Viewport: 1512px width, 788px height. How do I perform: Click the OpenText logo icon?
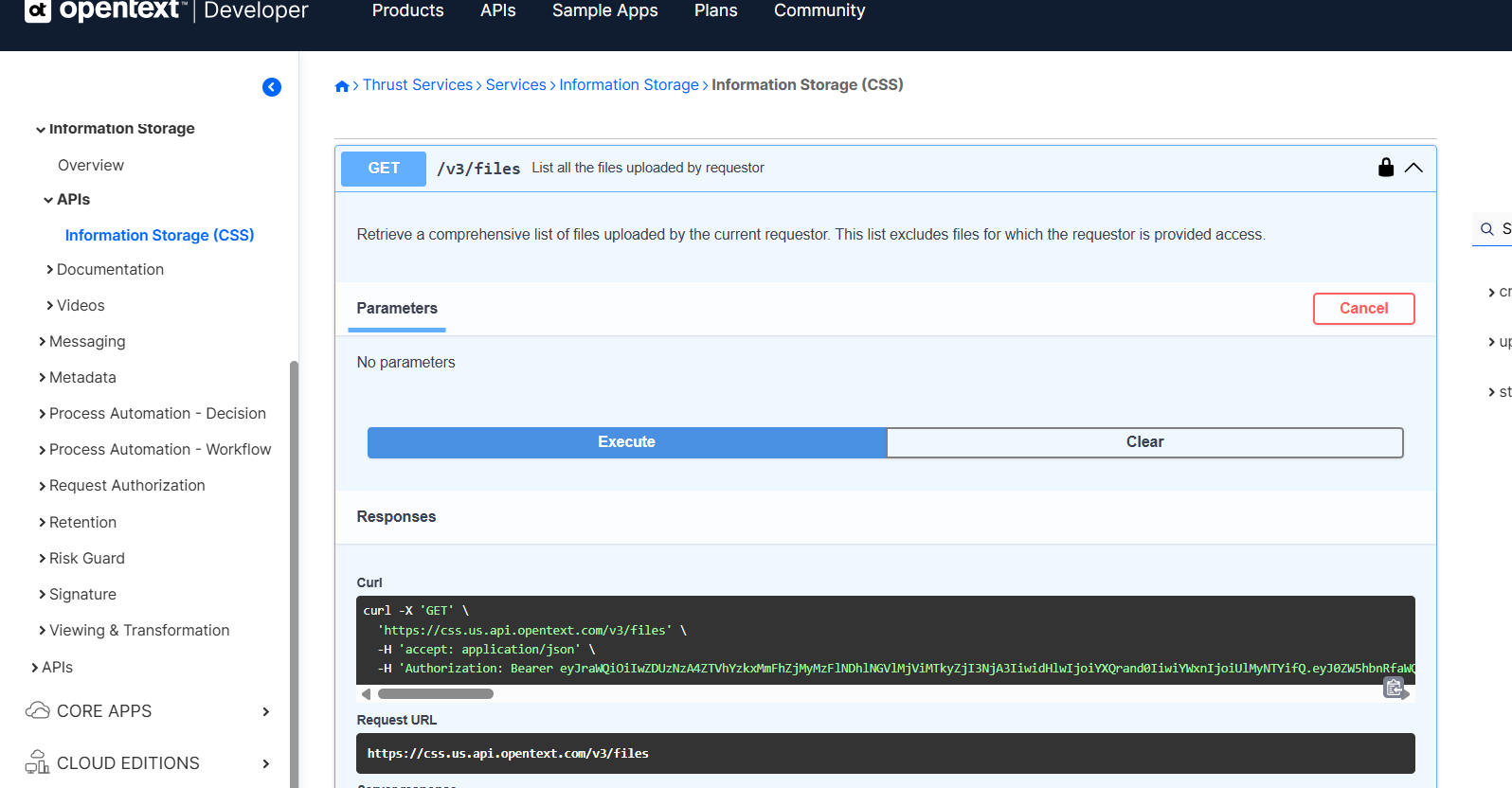pyautogui.click(x=38, y=10)
